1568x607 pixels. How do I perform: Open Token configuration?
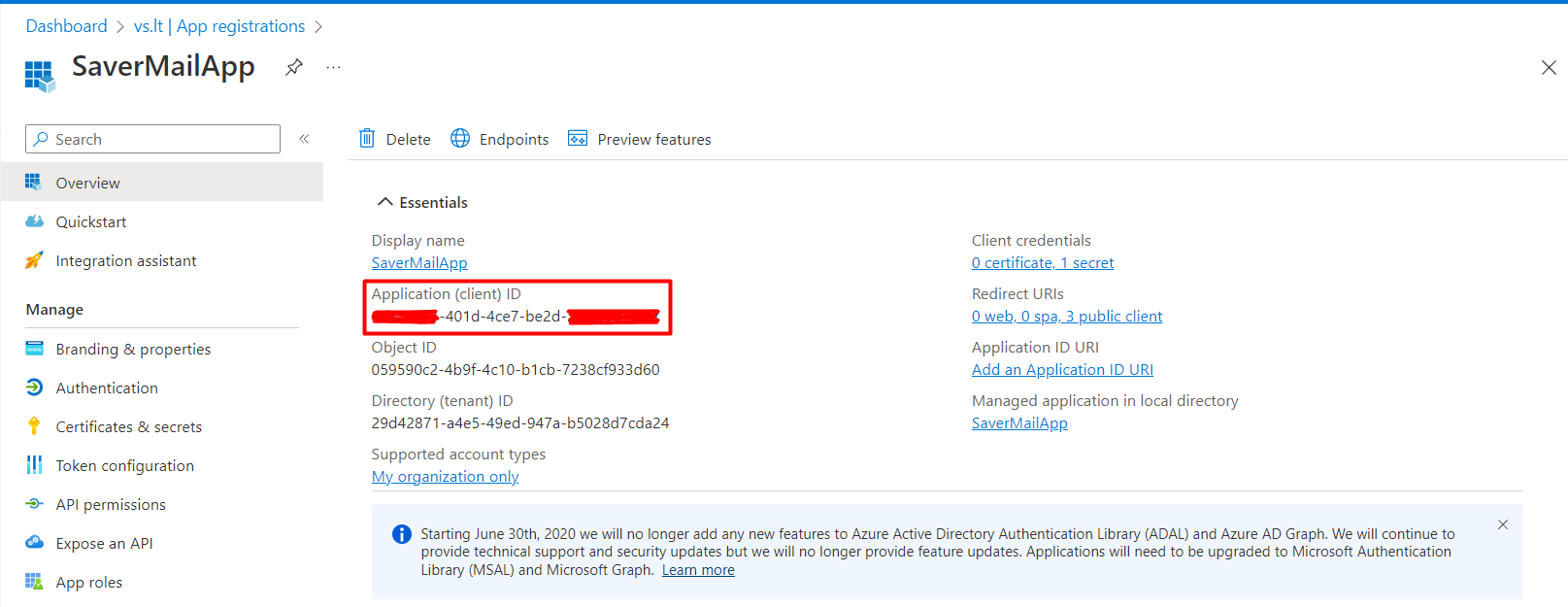pyautogui.click(x=162, y=465)
